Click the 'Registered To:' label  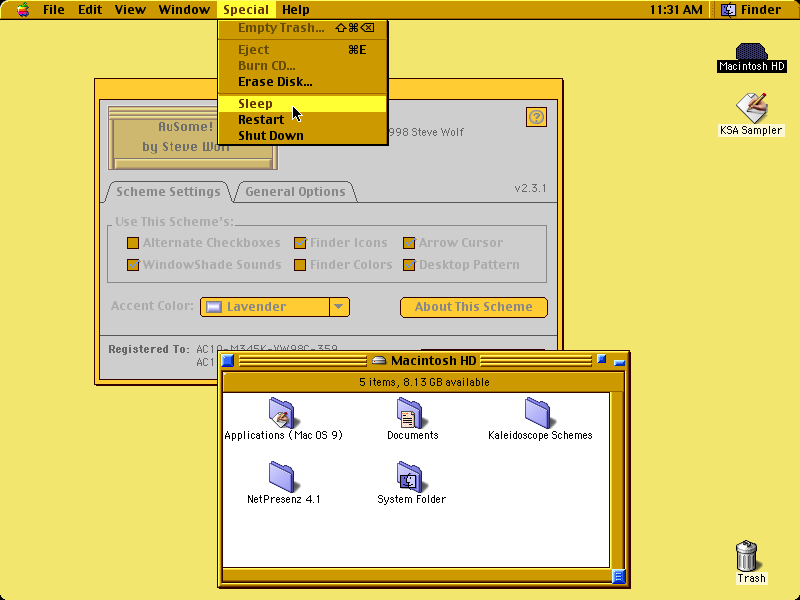click(149, 349)
